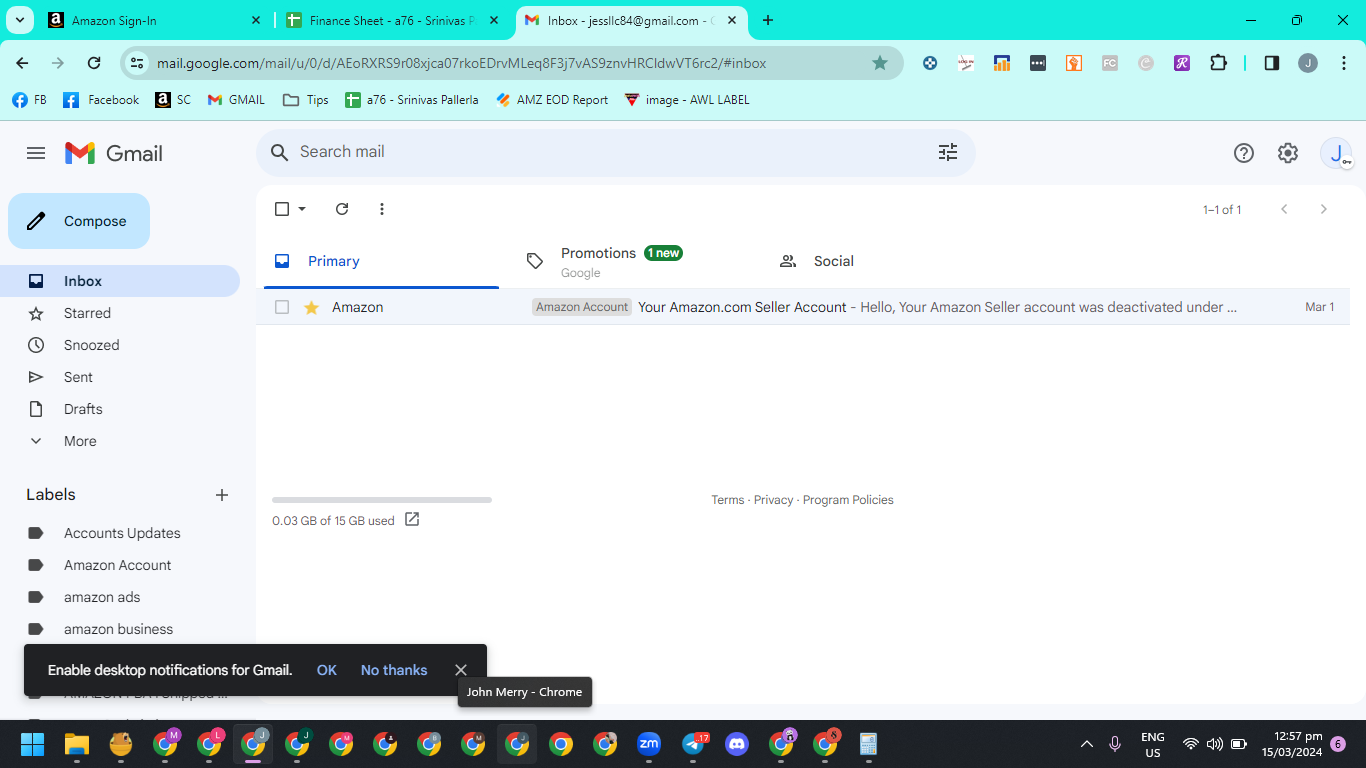This screenshot has height=768, width=1366.
Task: Unstar the Amazon email
Action: point(311,307)
